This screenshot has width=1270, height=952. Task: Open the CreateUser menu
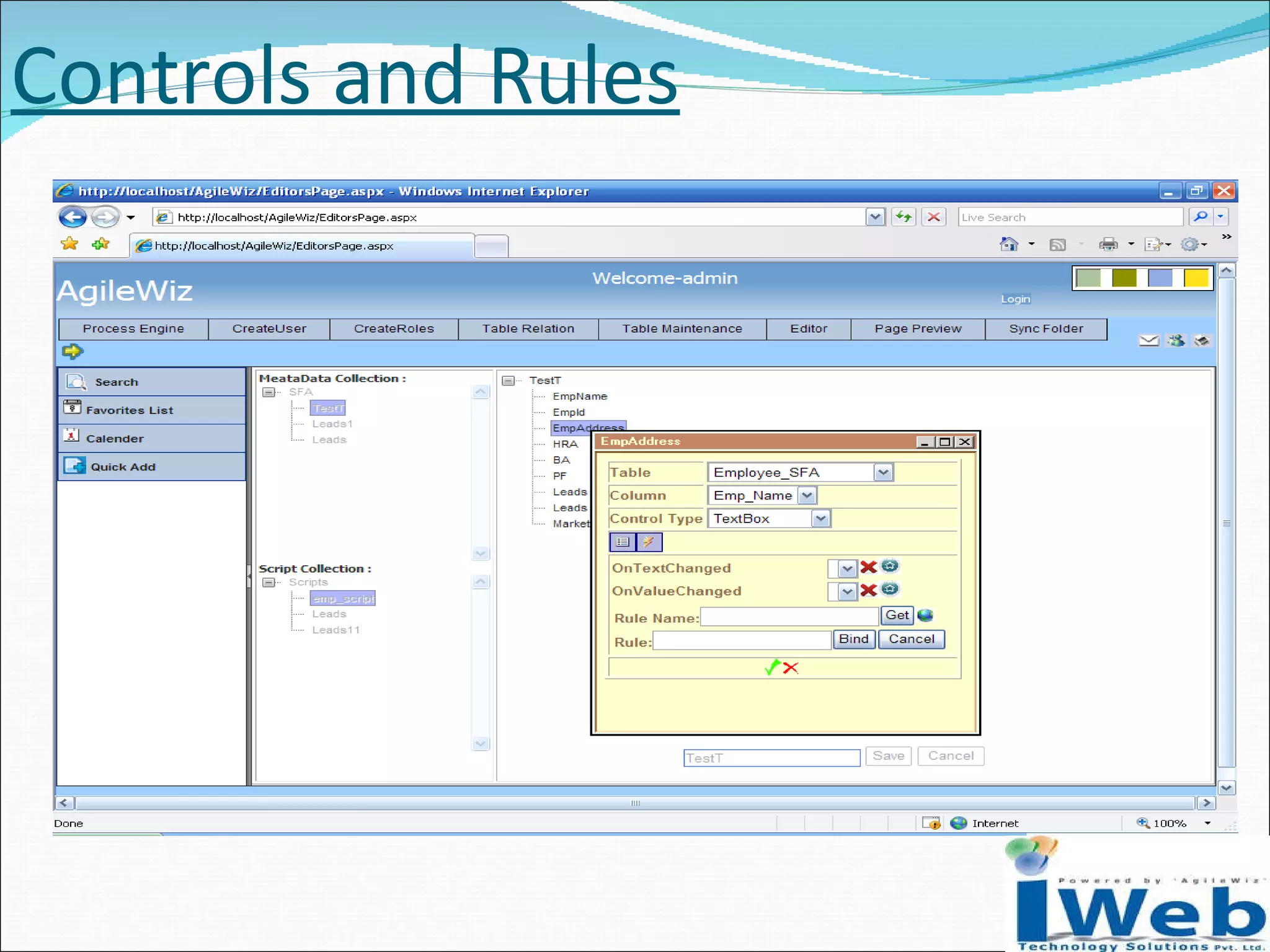pos(269,329)
